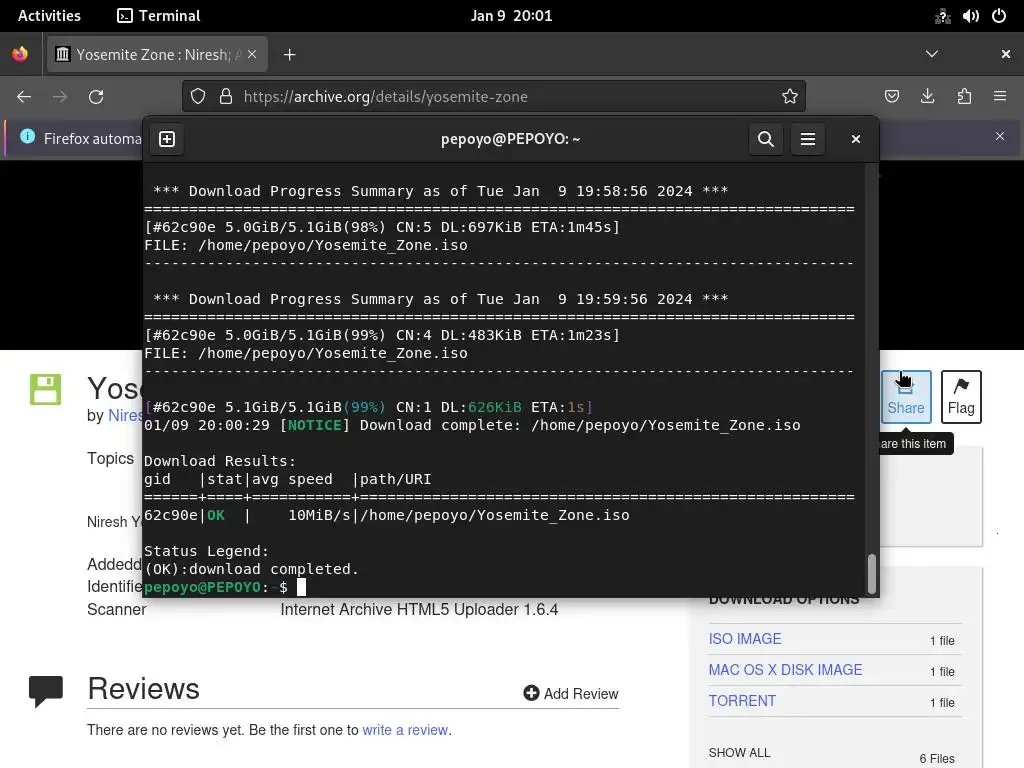Open the clock calendar Jan 9 20:01
The height and width of the screenshot is (768, 1024).
pos(511,16)
